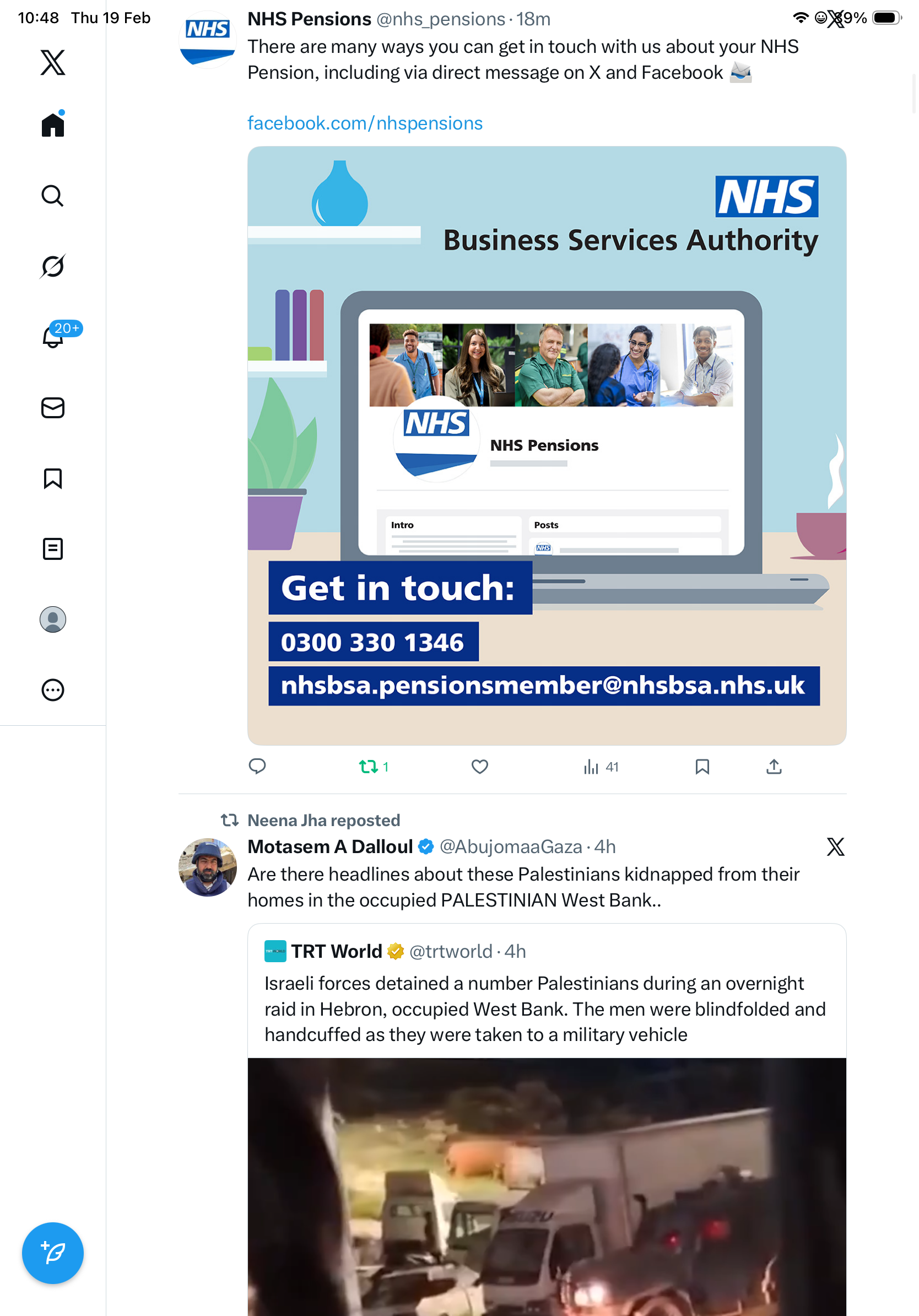Open the Messages envelope icon
The height and width of the screenshot is (1316, 919).
pos(53,407)
